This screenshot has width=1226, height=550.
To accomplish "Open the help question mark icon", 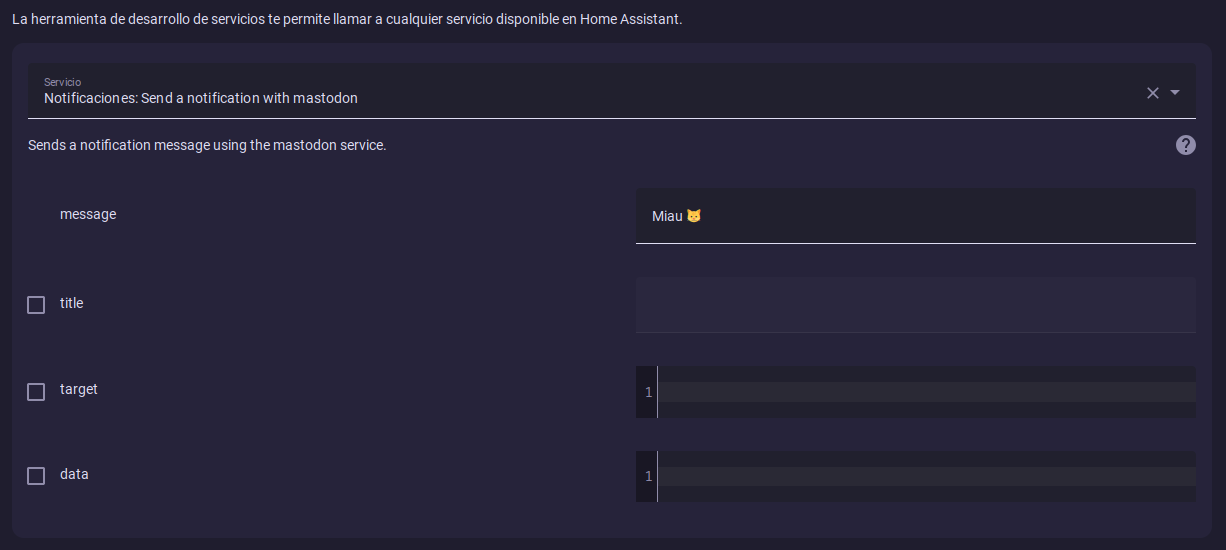I will tap(1185, 145).
